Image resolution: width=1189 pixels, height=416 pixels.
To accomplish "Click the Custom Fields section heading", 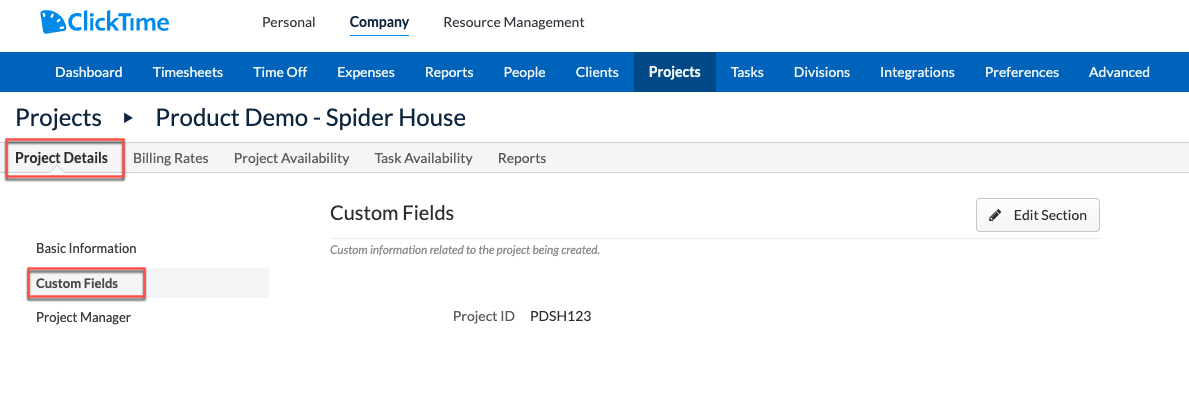I will coord(392,214).
